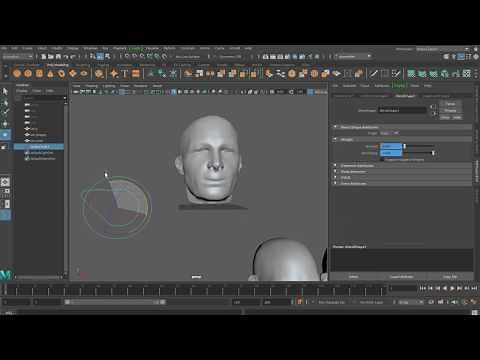Click the Maya logo icon at bottom left

(x=5, y=274)
